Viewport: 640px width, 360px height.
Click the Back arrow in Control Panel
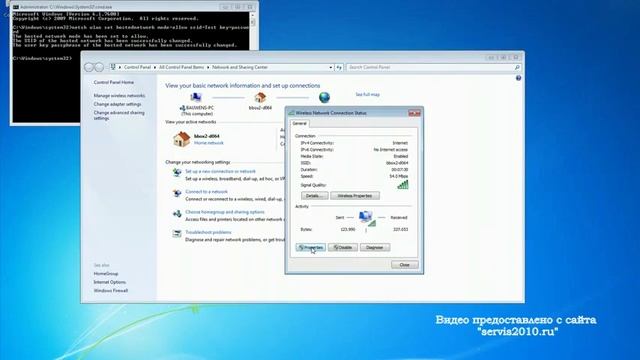pos(89,67)
